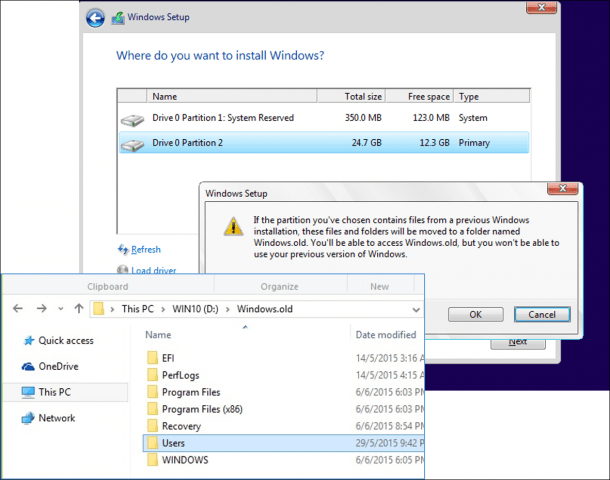Expand breadcrumb chevron before This PC
610x480 pixels.
[x=112, y=309]
